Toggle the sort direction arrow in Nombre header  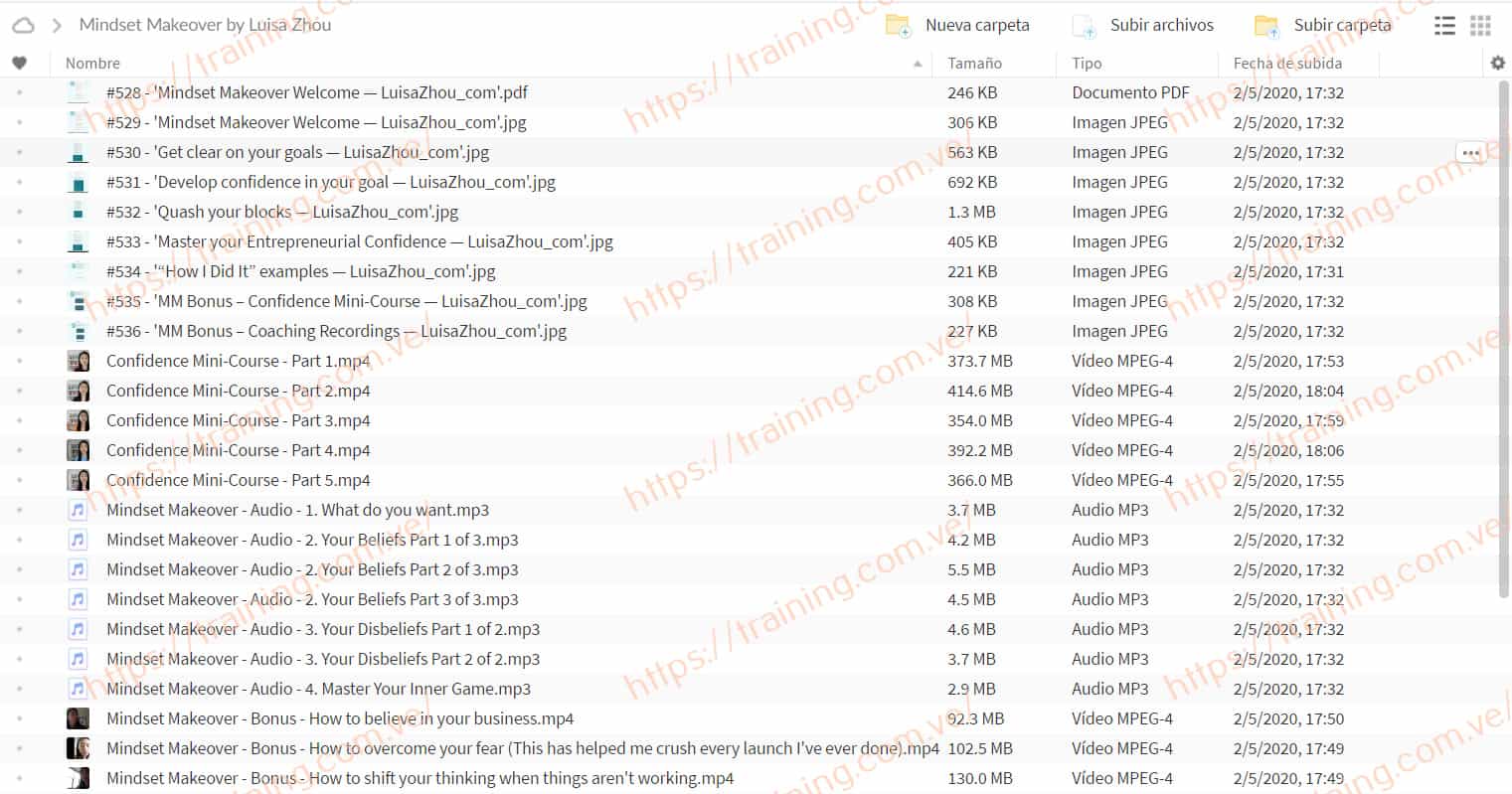click(917, 64)
